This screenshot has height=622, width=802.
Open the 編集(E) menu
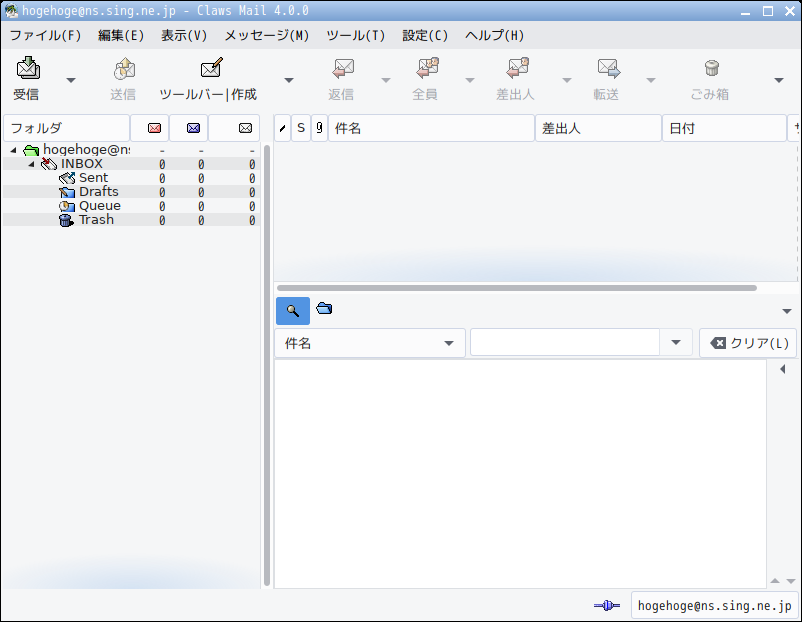coord(121,35)
